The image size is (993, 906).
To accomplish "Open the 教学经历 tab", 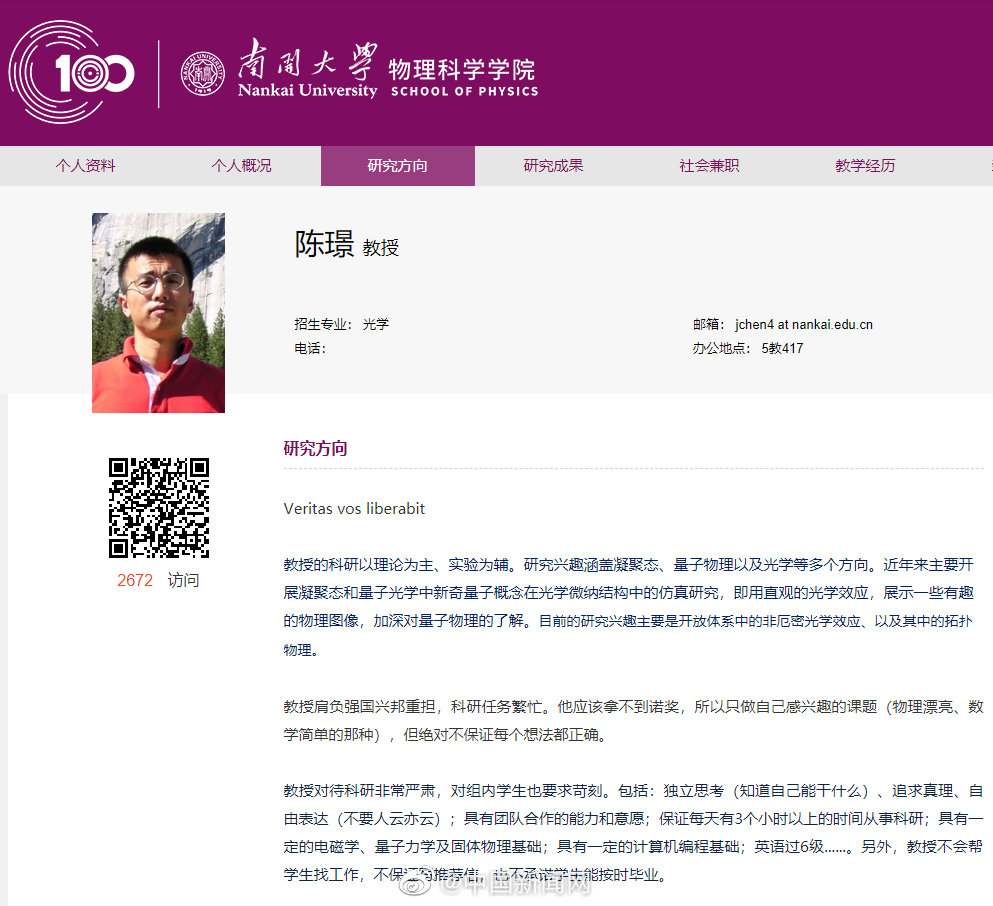I will [865, 166].
